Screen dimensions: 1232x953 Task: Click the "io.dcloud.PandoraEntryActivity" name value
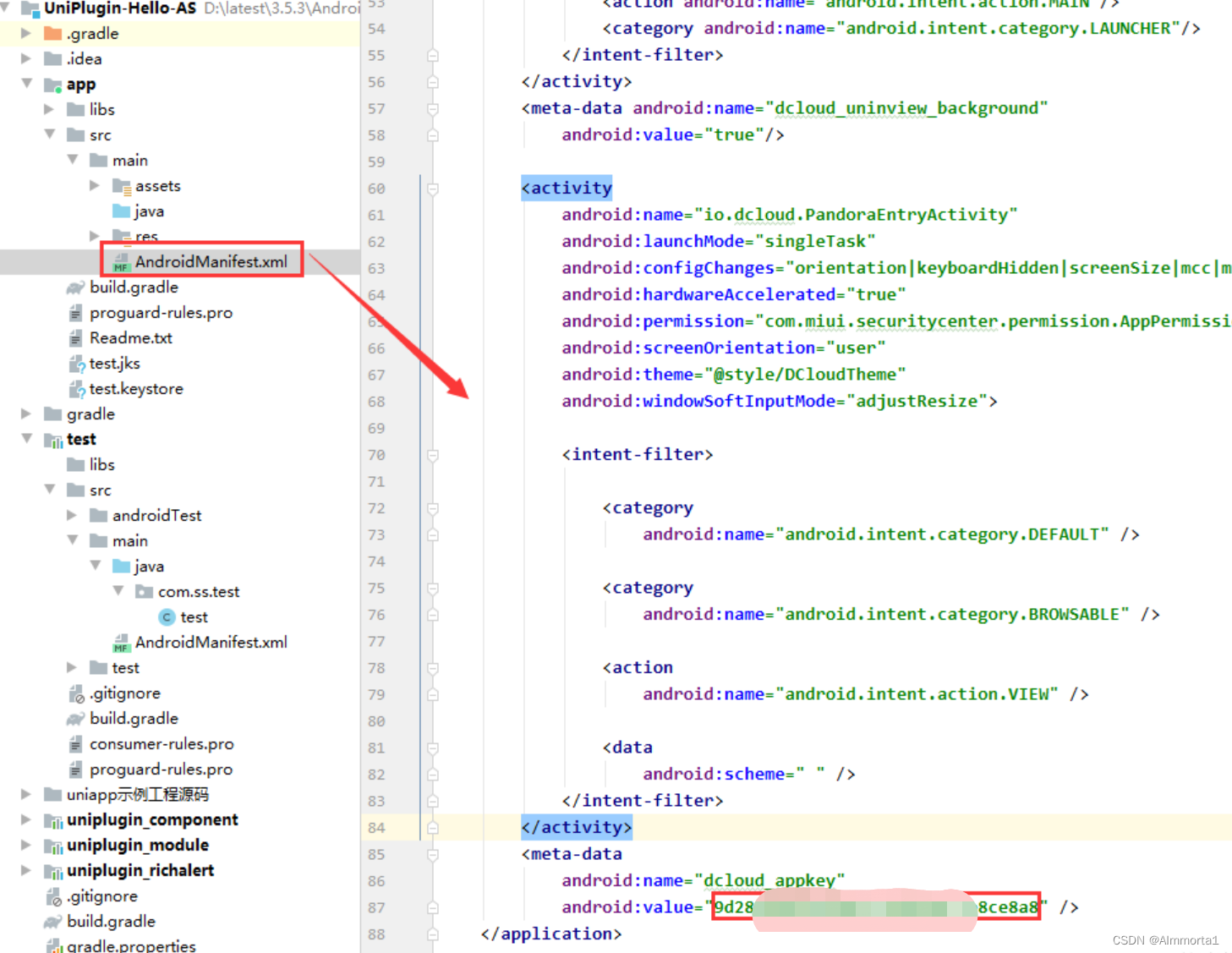click(855, 216)
